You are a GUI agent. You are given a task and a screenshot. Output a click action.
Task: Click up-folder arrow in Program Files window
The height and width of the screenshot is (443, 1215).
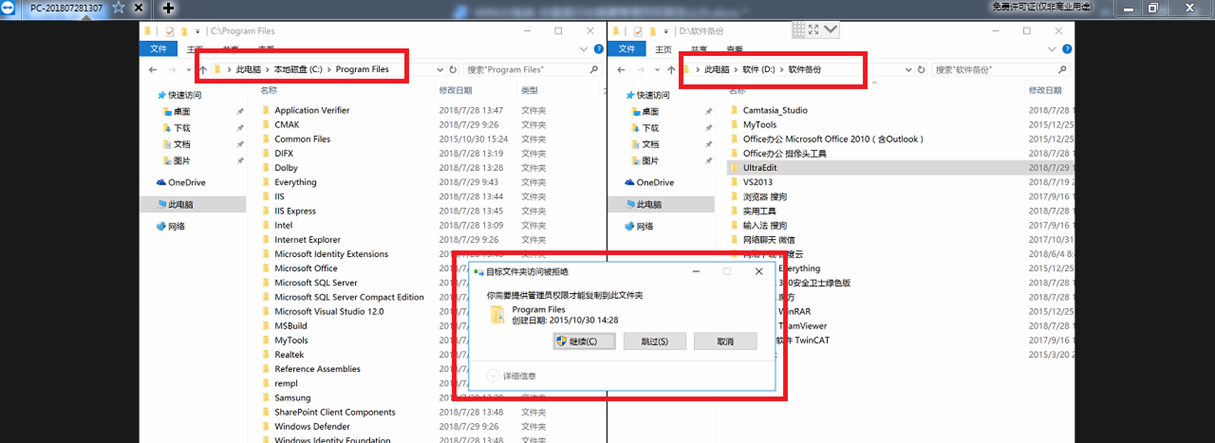click(x=203, y=70)
